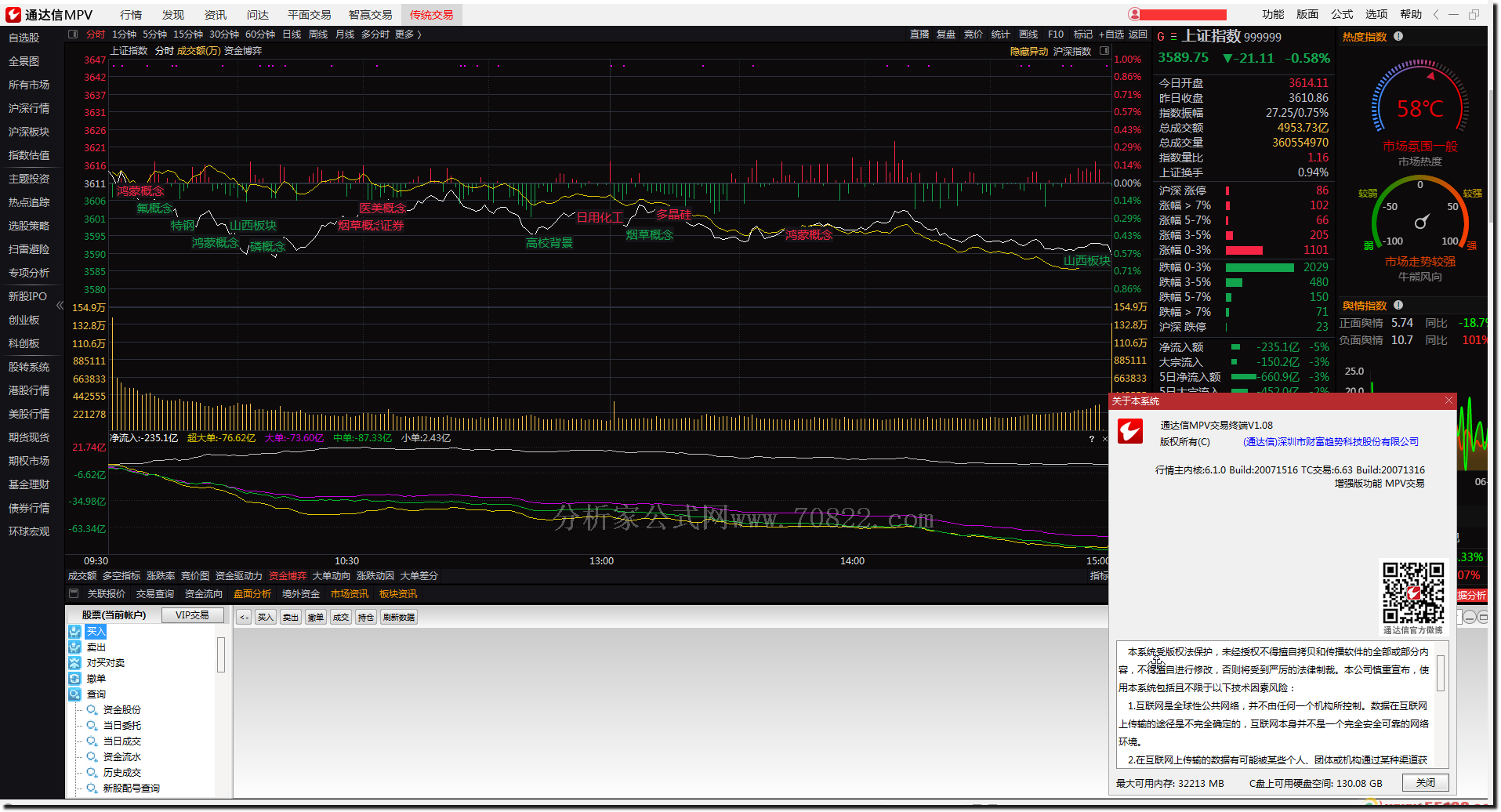This screenshot has width=1501, height=812.
Task: Toggle 隐藏异动 on the chart
Action: (x=1028, y=51)
